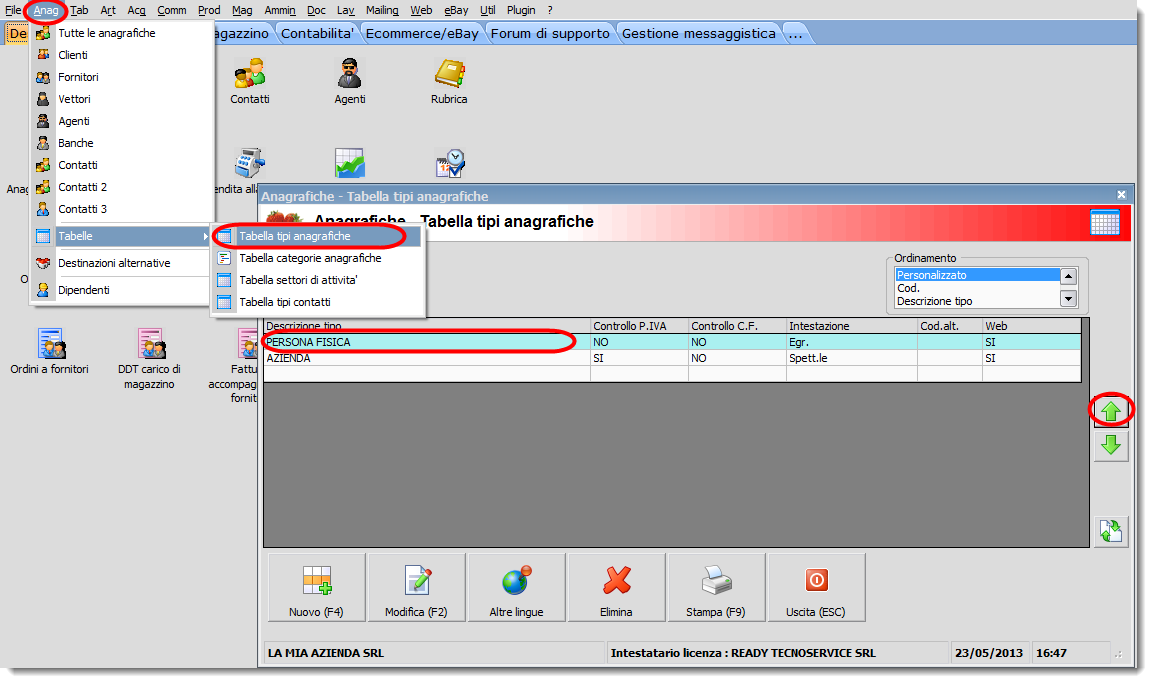Switch to Ecommerce/eBay tab
Image resolution: width=1152 pixels, height=683 pixels.
pyautogui.click(x=422, y=34)
